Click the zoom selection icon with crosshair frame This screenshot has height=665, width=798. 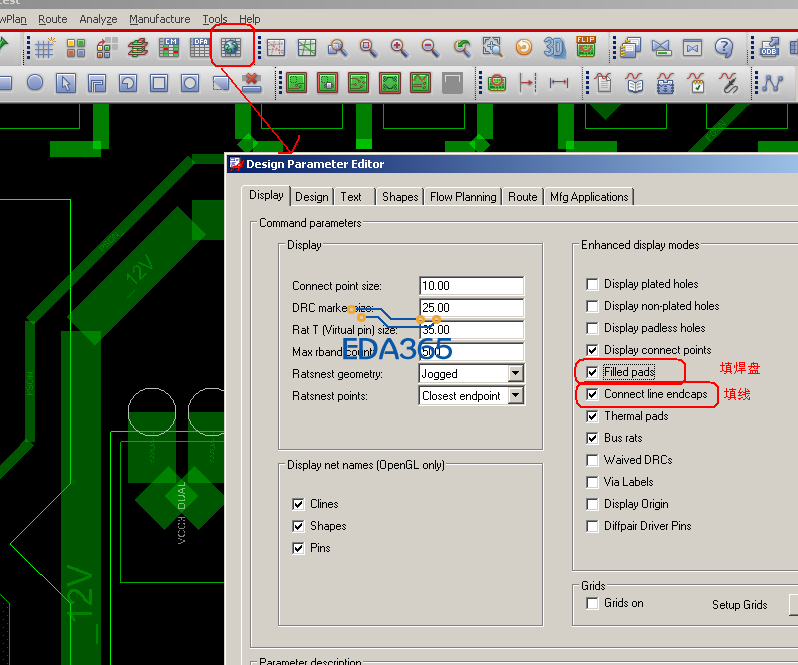pyautogui.click(x=493, y=47)
